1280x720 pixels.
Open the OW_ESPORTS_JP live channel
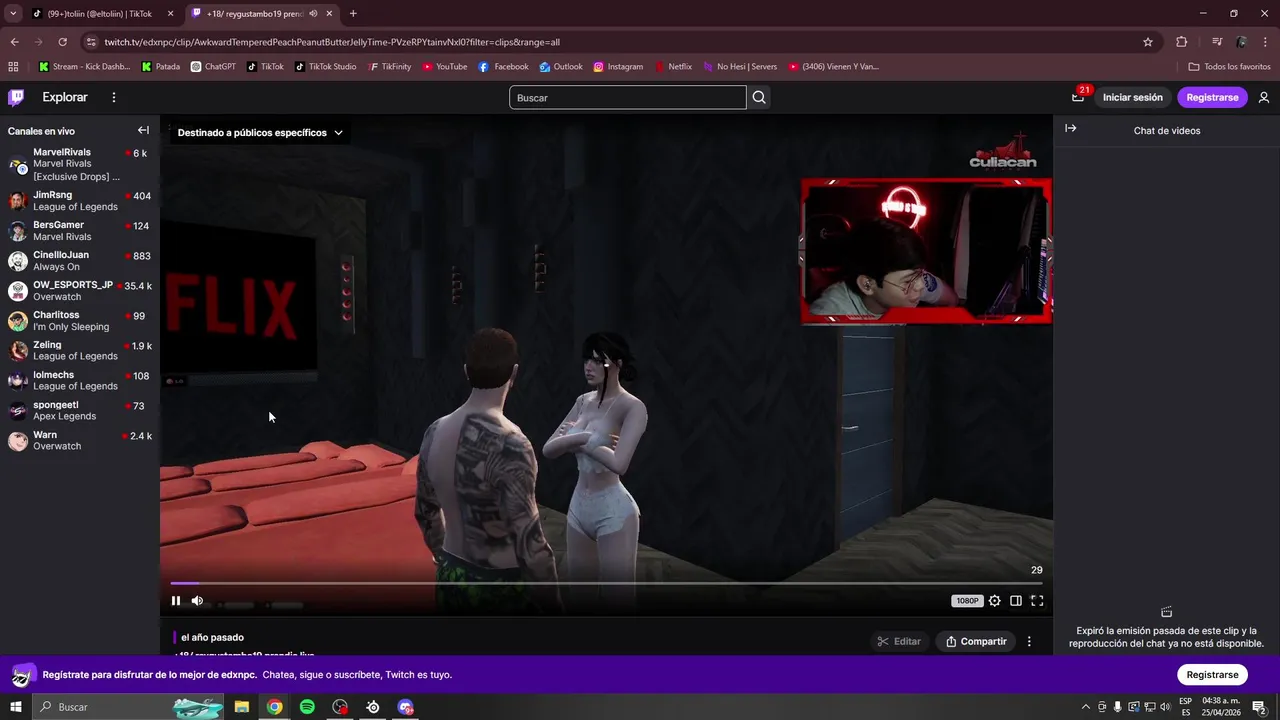(x=80, y=291)
